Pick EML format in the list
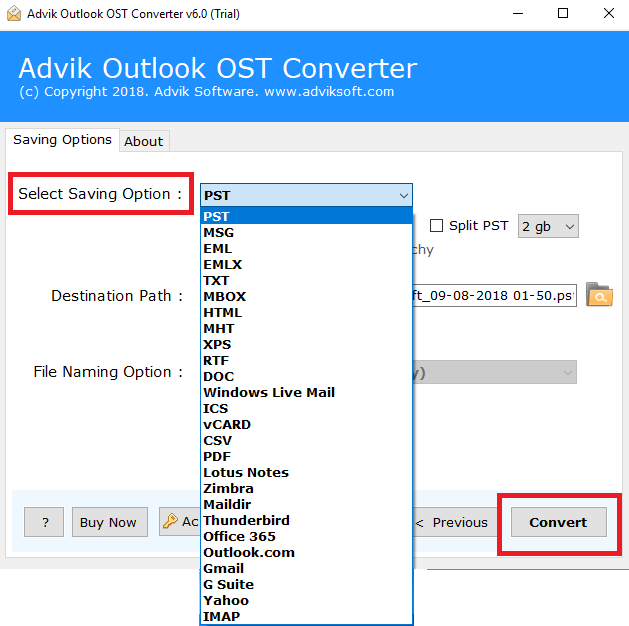The width and height of the screenshot is (629, 626). (x=306, y=248)
